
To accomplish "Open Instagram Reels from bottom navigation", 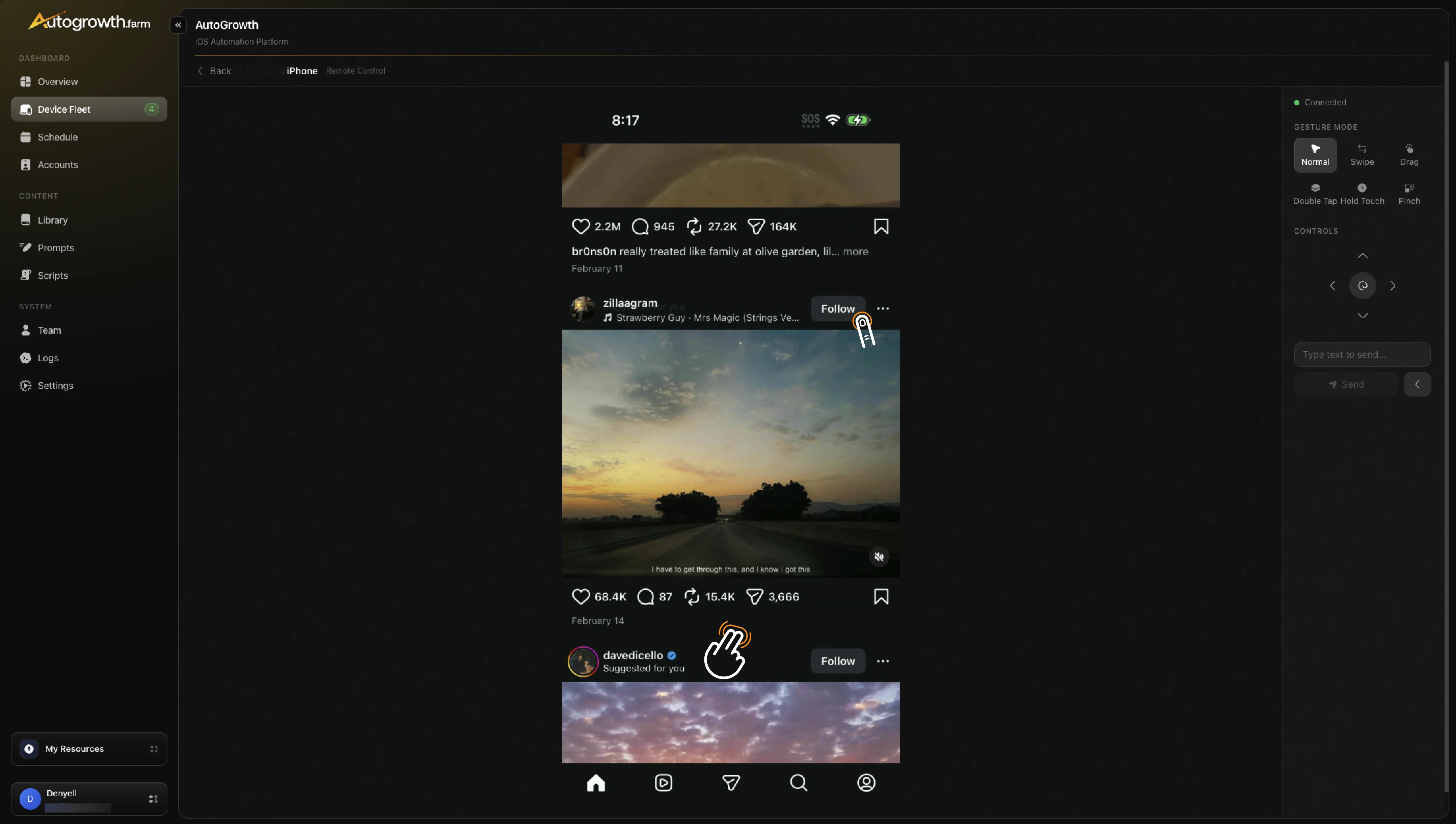I will [x=664, y=783].
